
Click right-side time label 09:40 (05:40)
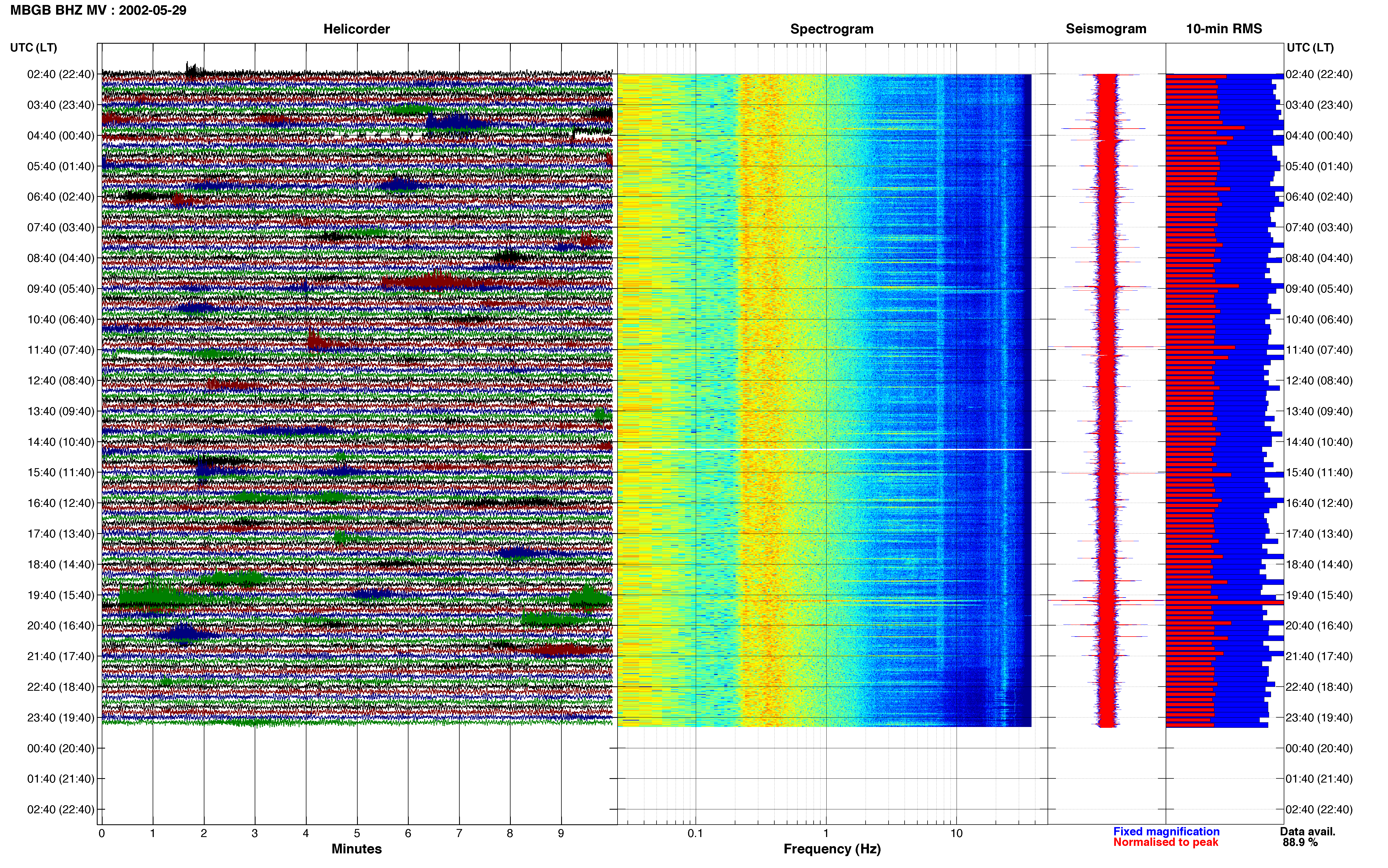point(1319,288)
